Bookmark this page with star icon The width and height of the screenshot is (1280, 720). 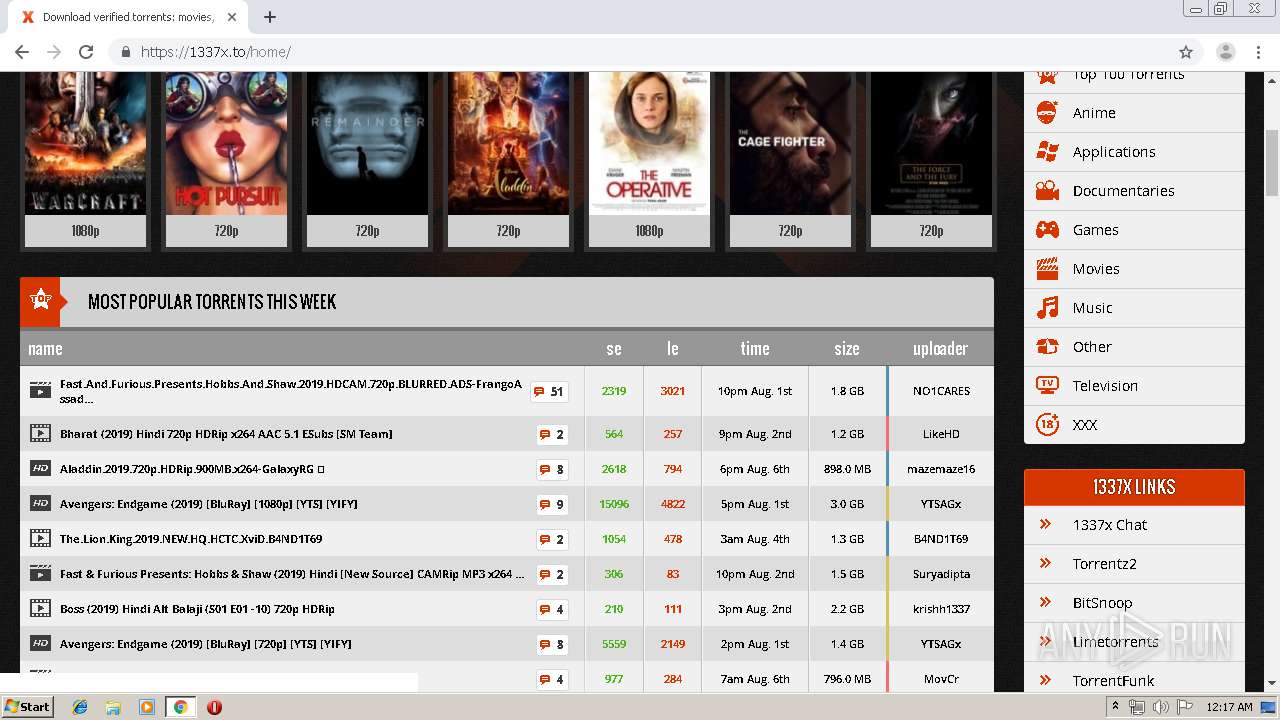(1186, 52)
